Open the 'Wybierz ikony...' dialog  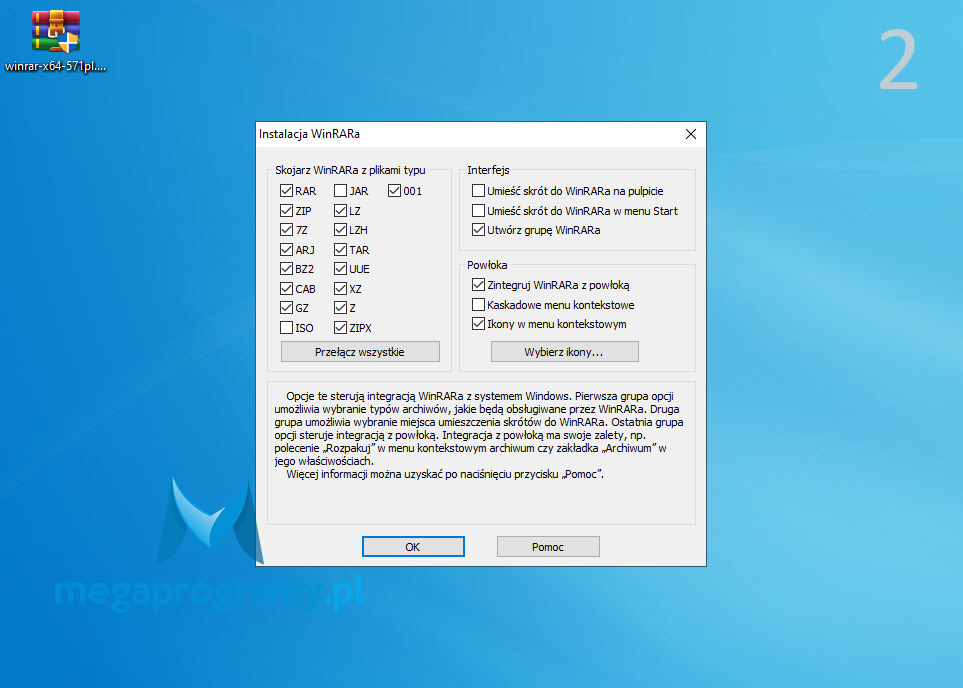click(x=564, y=352)
